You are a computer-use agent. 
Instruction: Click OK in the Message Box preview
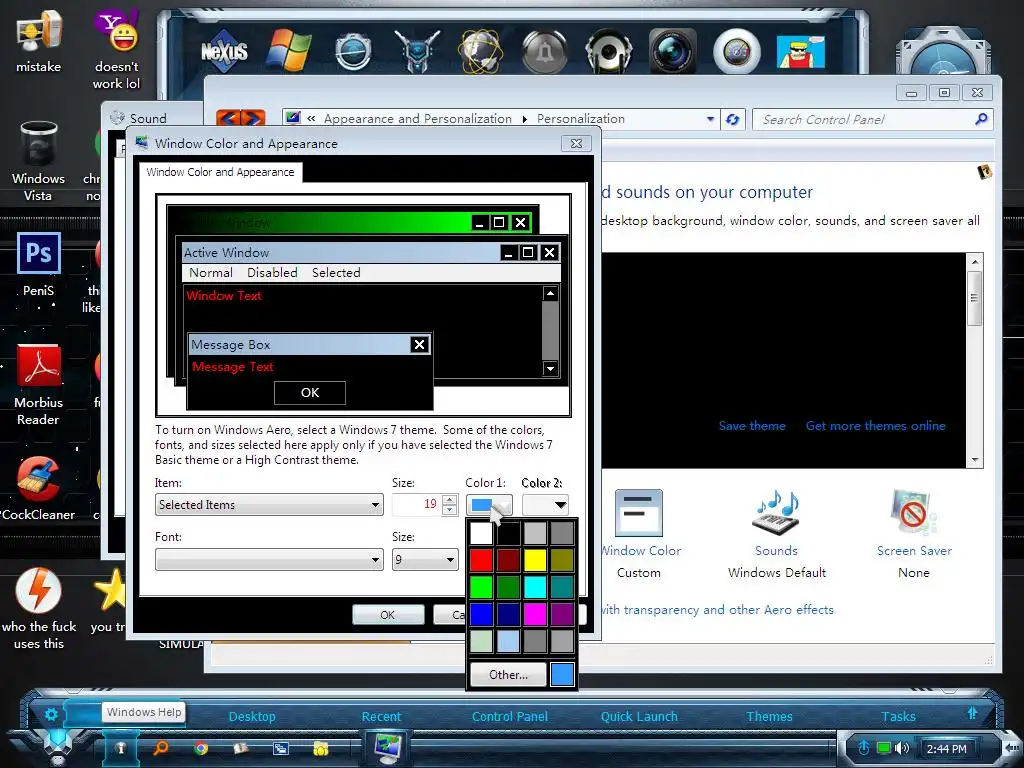tap(310, 392)
